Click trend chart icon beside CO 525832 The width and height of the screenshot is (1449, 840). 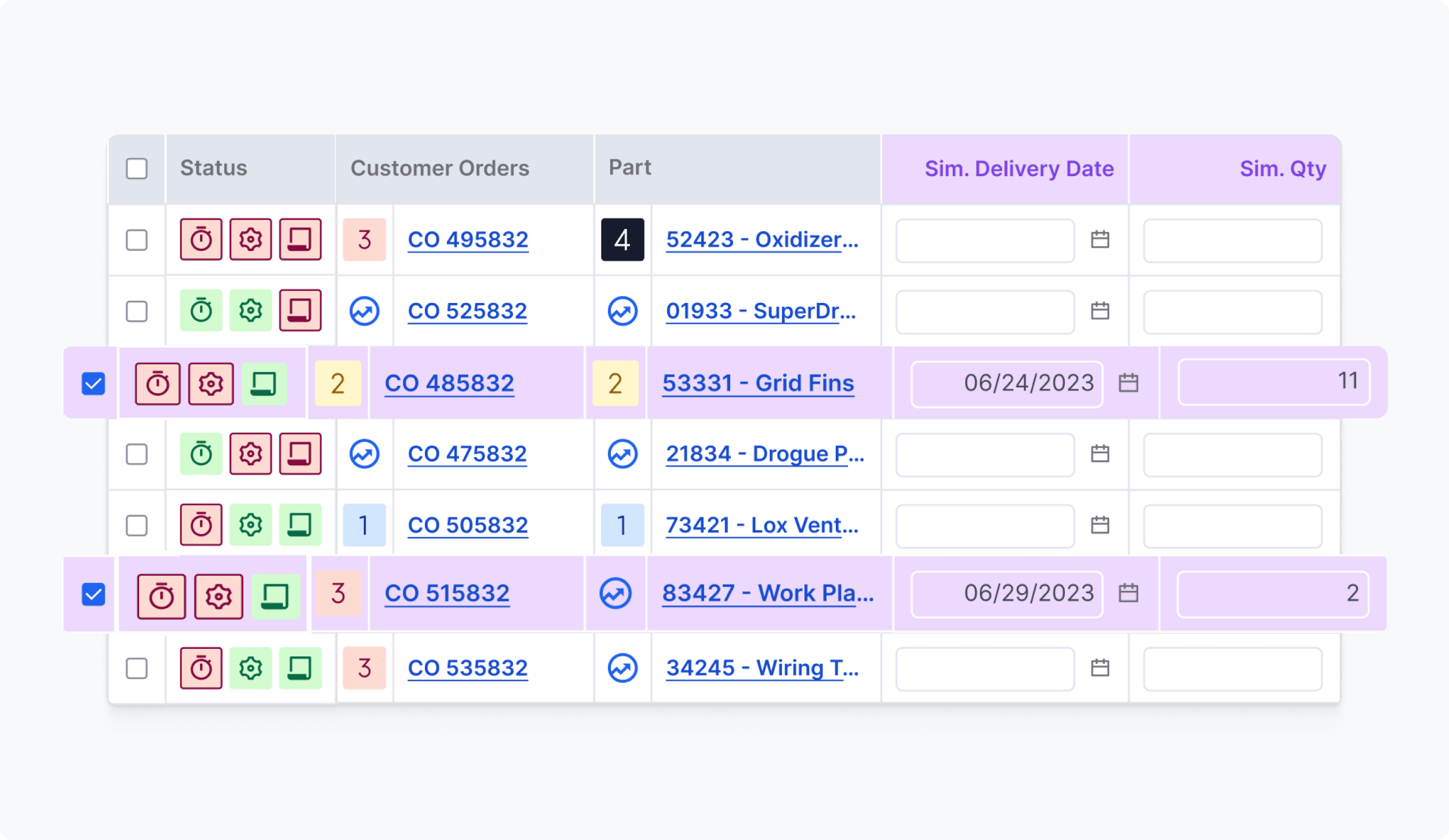pos(364,311)
